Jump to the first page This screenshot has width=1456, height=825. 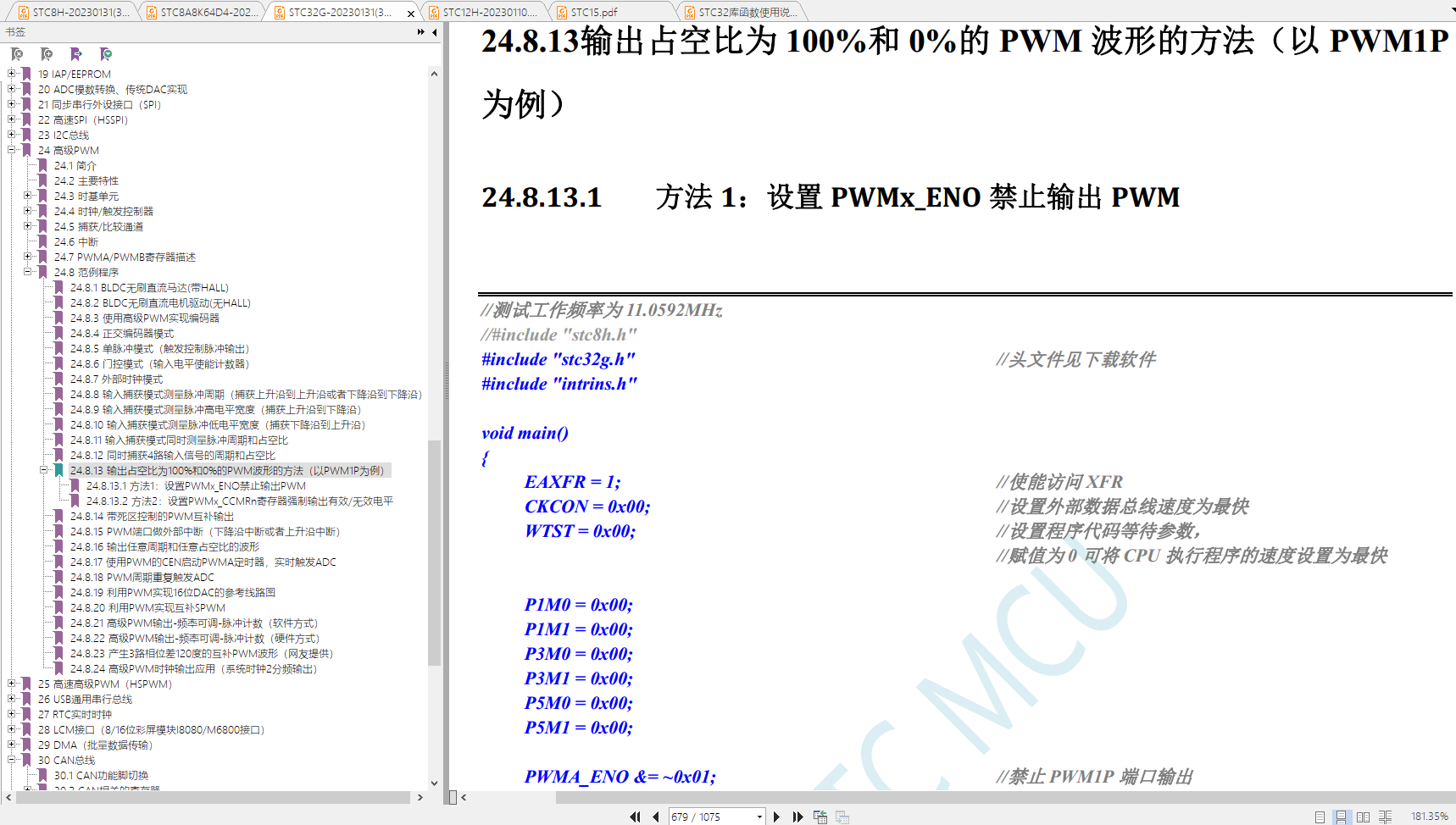point(635,817)
